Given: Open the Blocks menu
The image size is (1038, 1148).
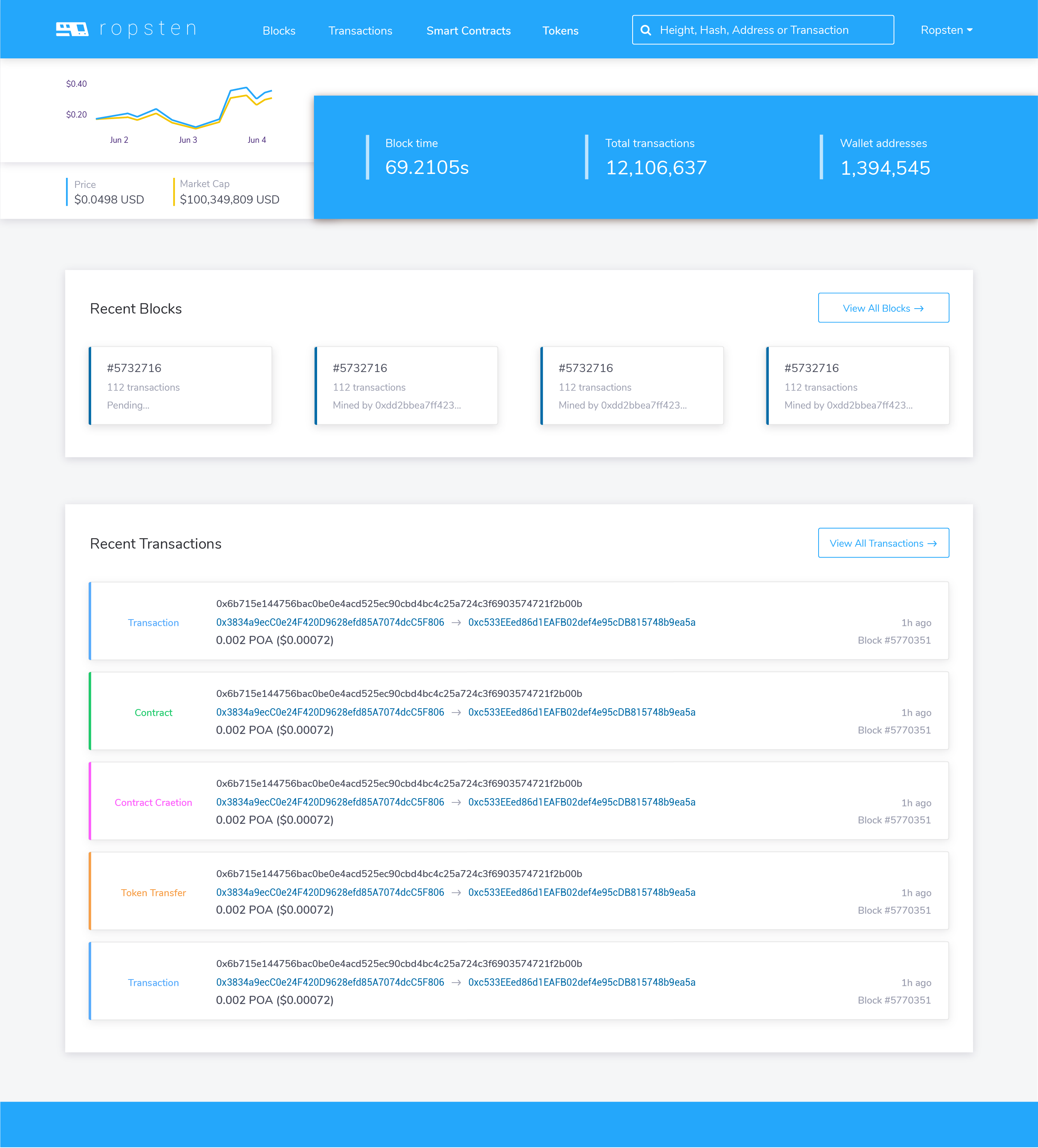Looking at the screenshot, I should point(279,31).
